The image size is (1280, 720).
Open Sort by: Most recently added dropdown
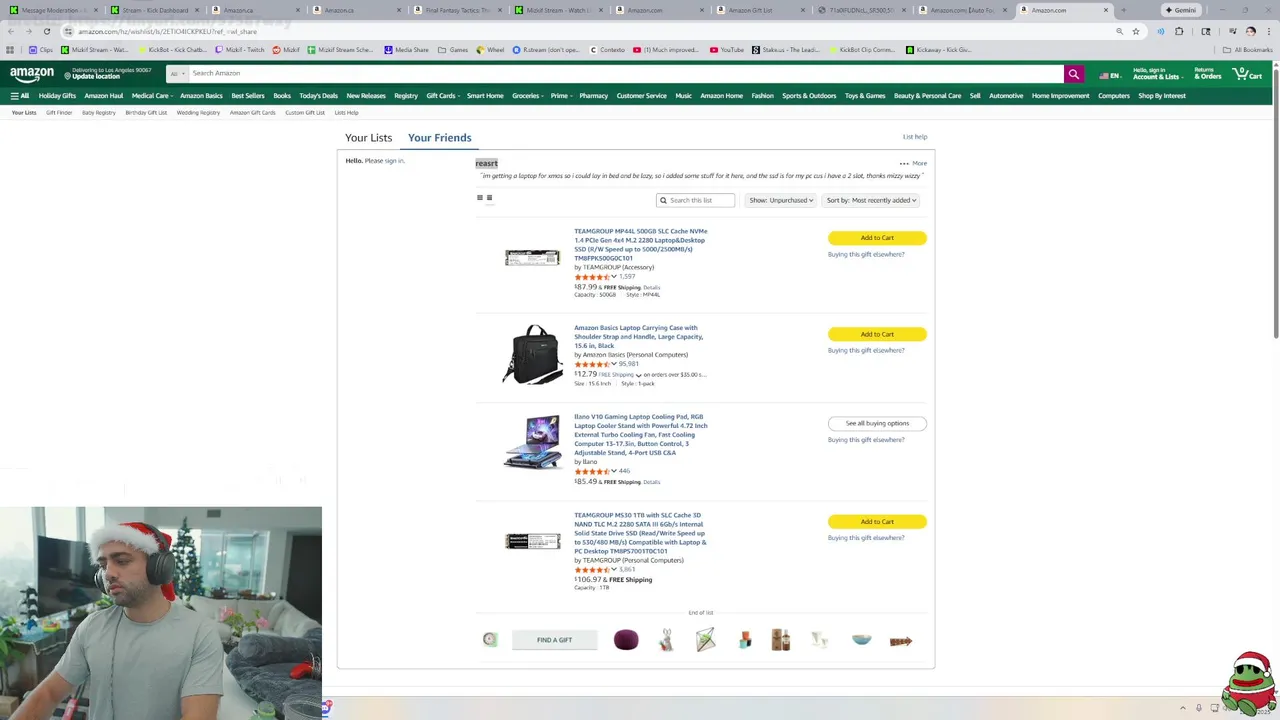[x=871, y=200]
